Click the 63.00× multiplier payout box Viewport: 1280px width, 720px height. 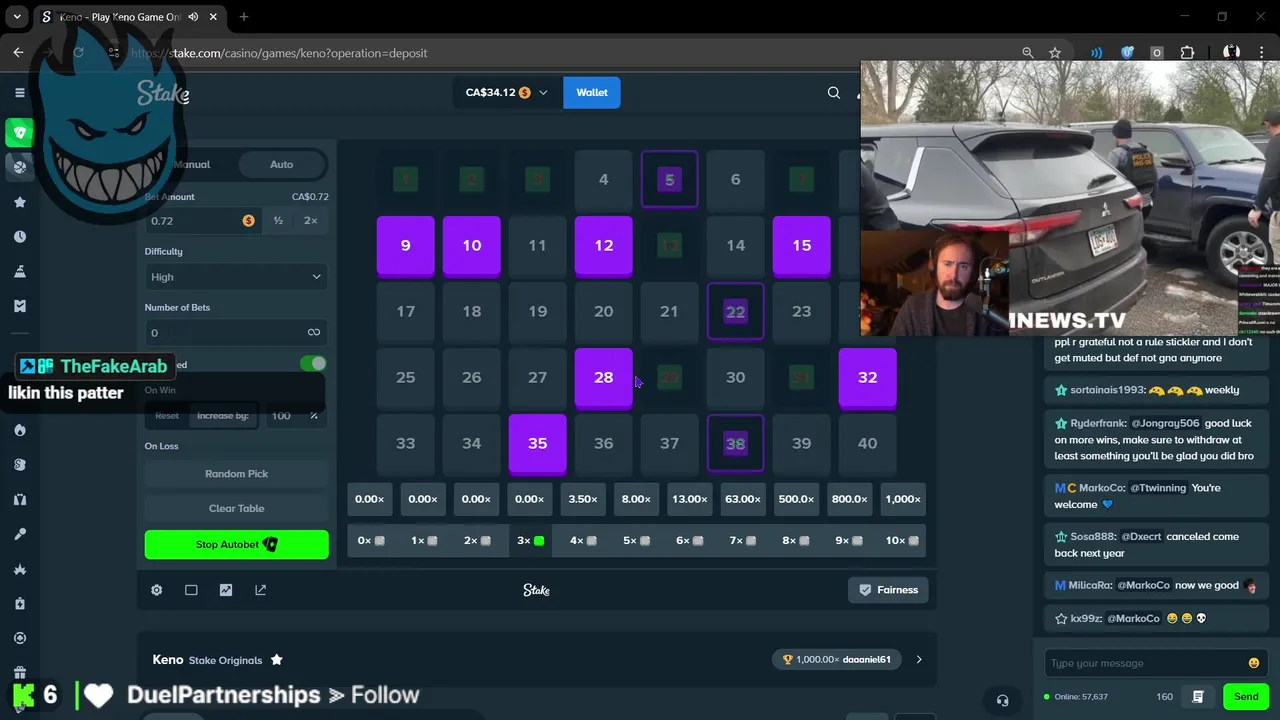743,499
